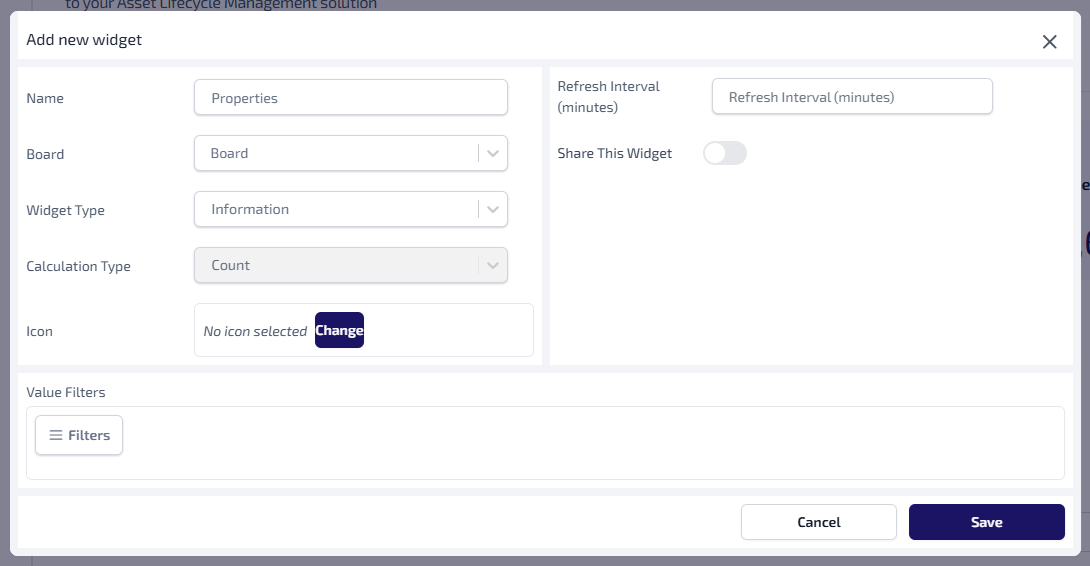Click the chevron arrow on Widget Type
The image size is (1090, 566).
pyautogui.click(x=493, y=210)
